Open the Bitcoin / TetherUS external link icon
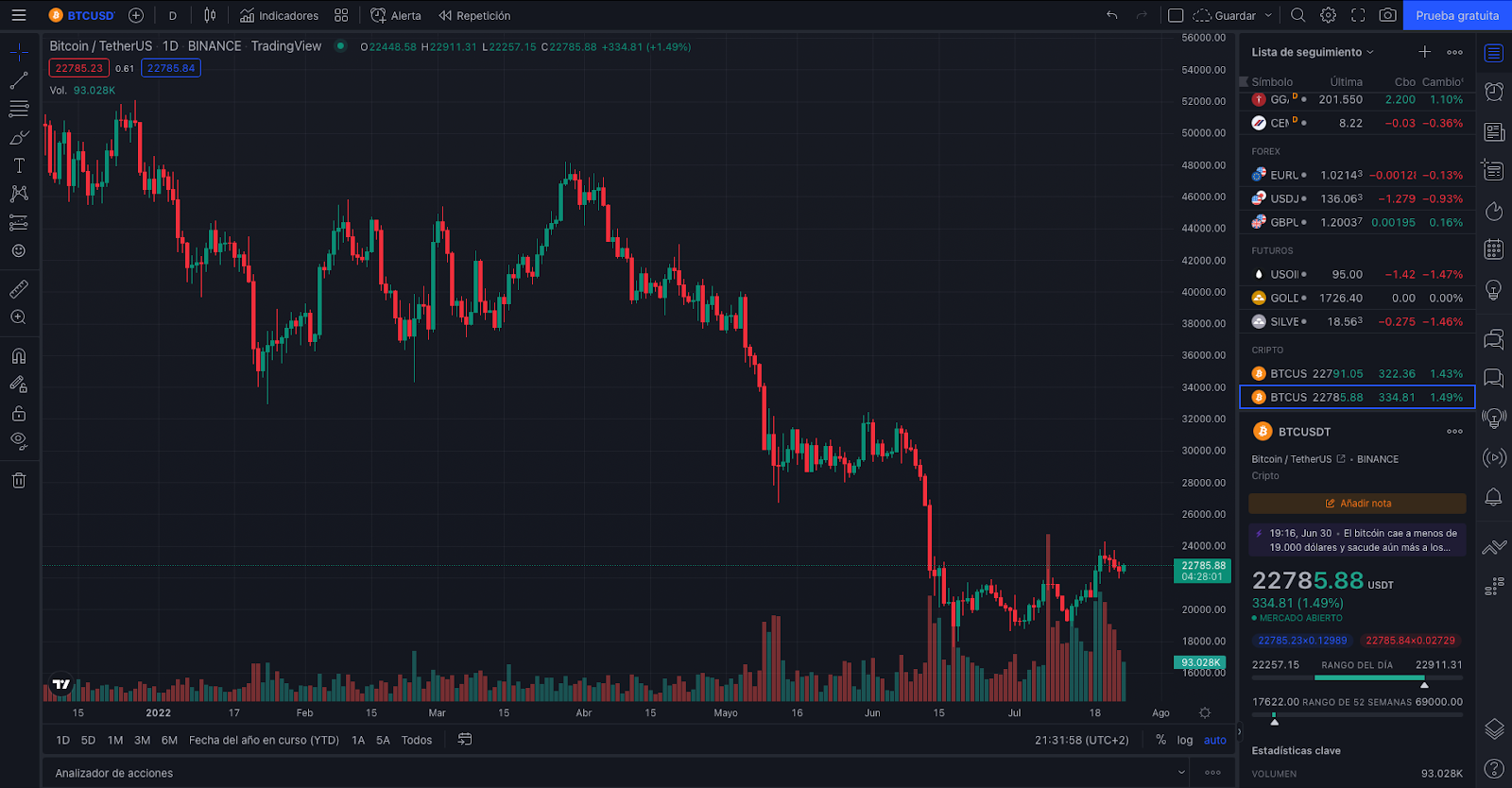The width and height of the screenshot is (1512, 788). [x=1341, y=458]
